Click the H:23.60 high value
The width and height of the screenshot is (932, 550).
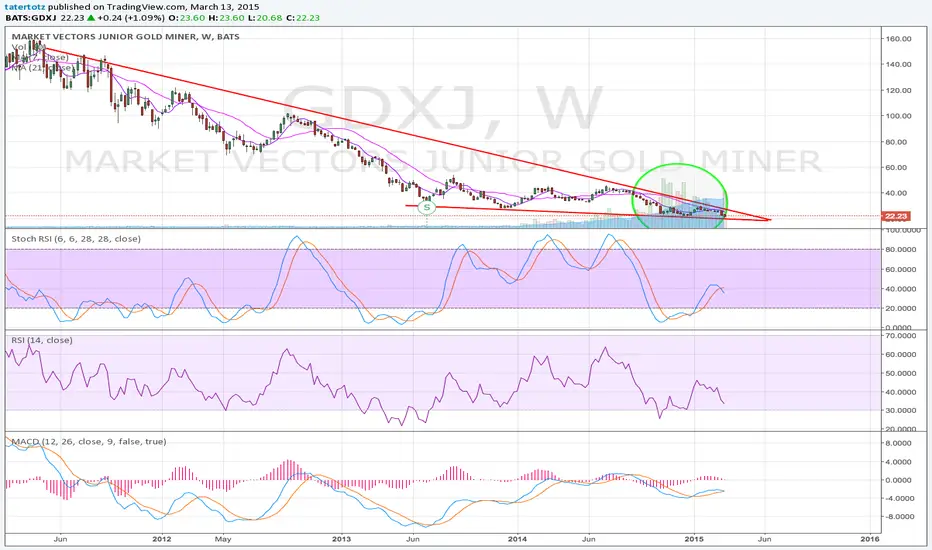coord(226,18)
